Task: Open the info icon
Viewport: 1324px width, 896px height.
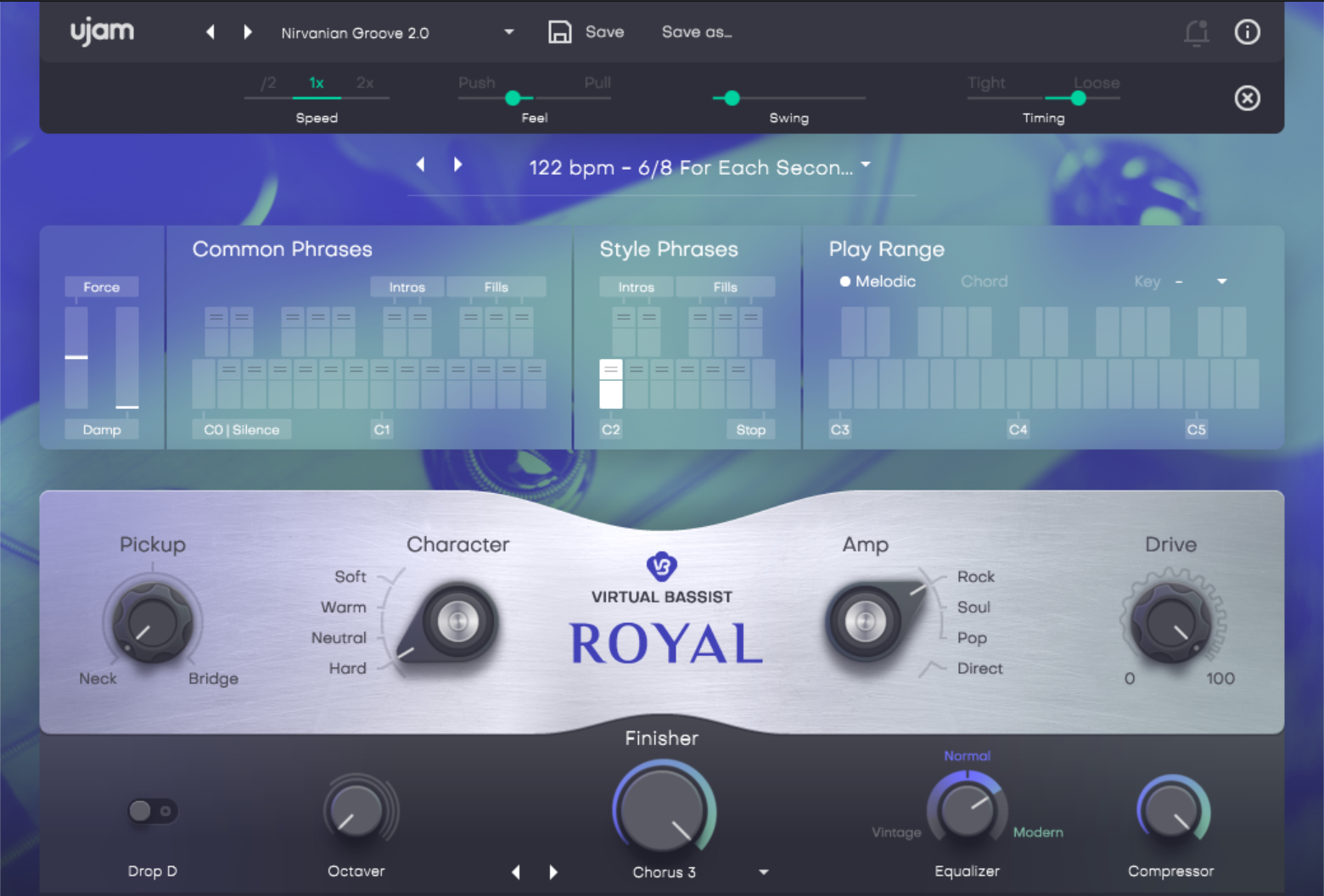Action: 1247,32
